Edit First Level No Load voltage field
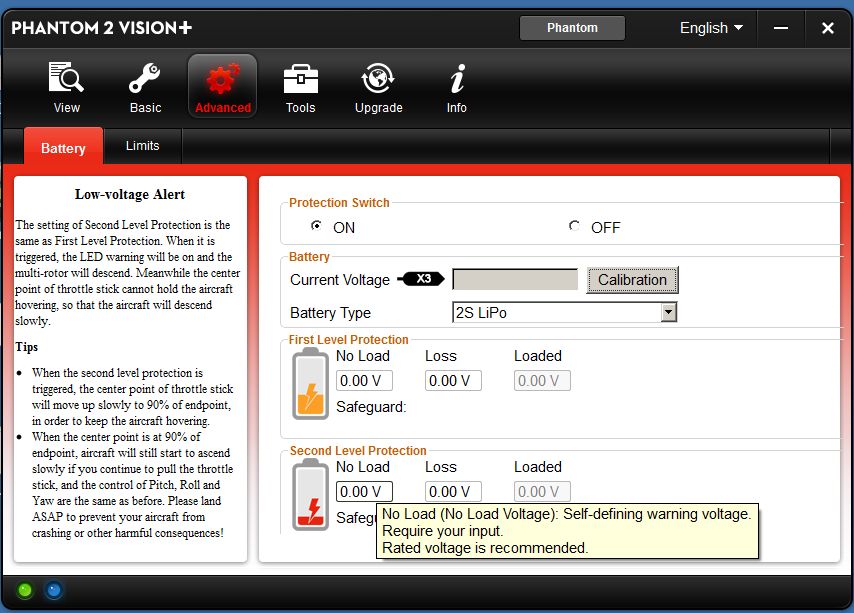 [364, 381]
